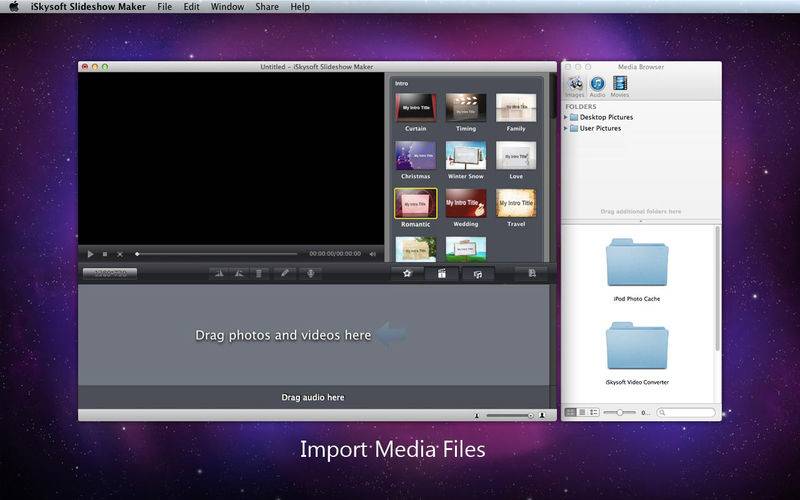
Task: Click the intro themes panel scrollbar
Action: click(554, 97)
